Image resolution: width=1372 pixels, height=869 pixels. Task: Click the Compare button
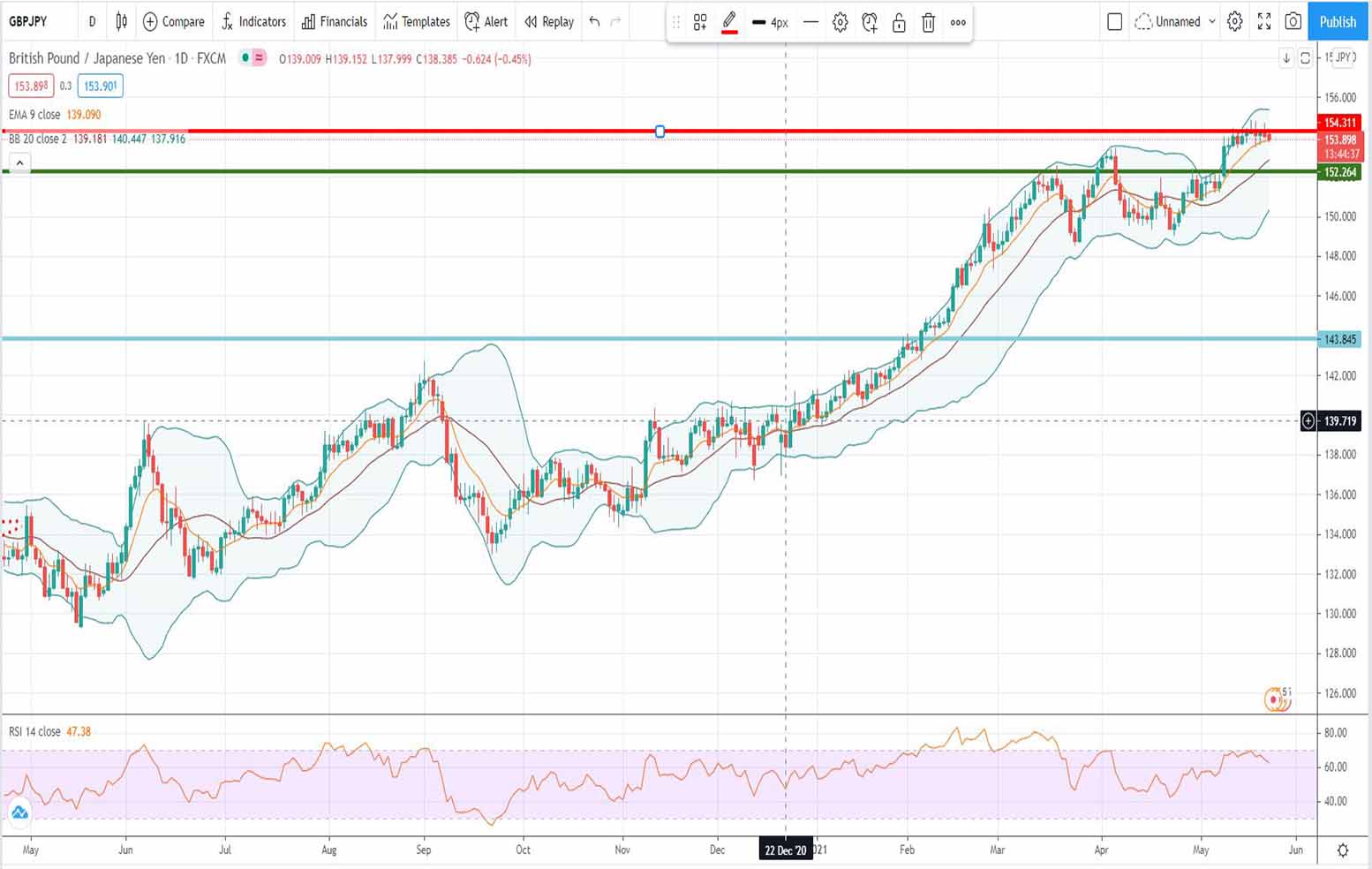173,22
